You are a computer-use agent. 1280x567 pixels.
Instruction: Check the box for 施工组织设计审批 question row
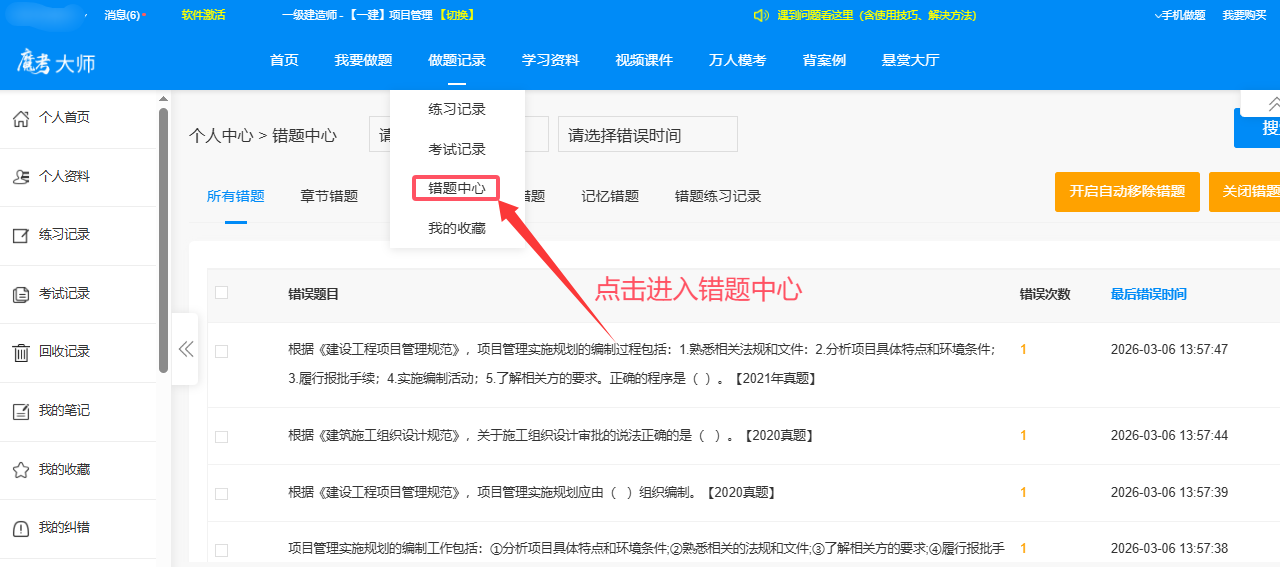click(221, 437)
